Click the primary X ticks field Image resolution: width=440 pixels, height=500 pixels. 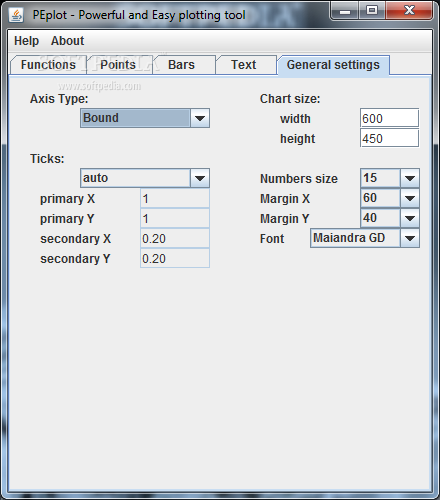coord(175,199)
